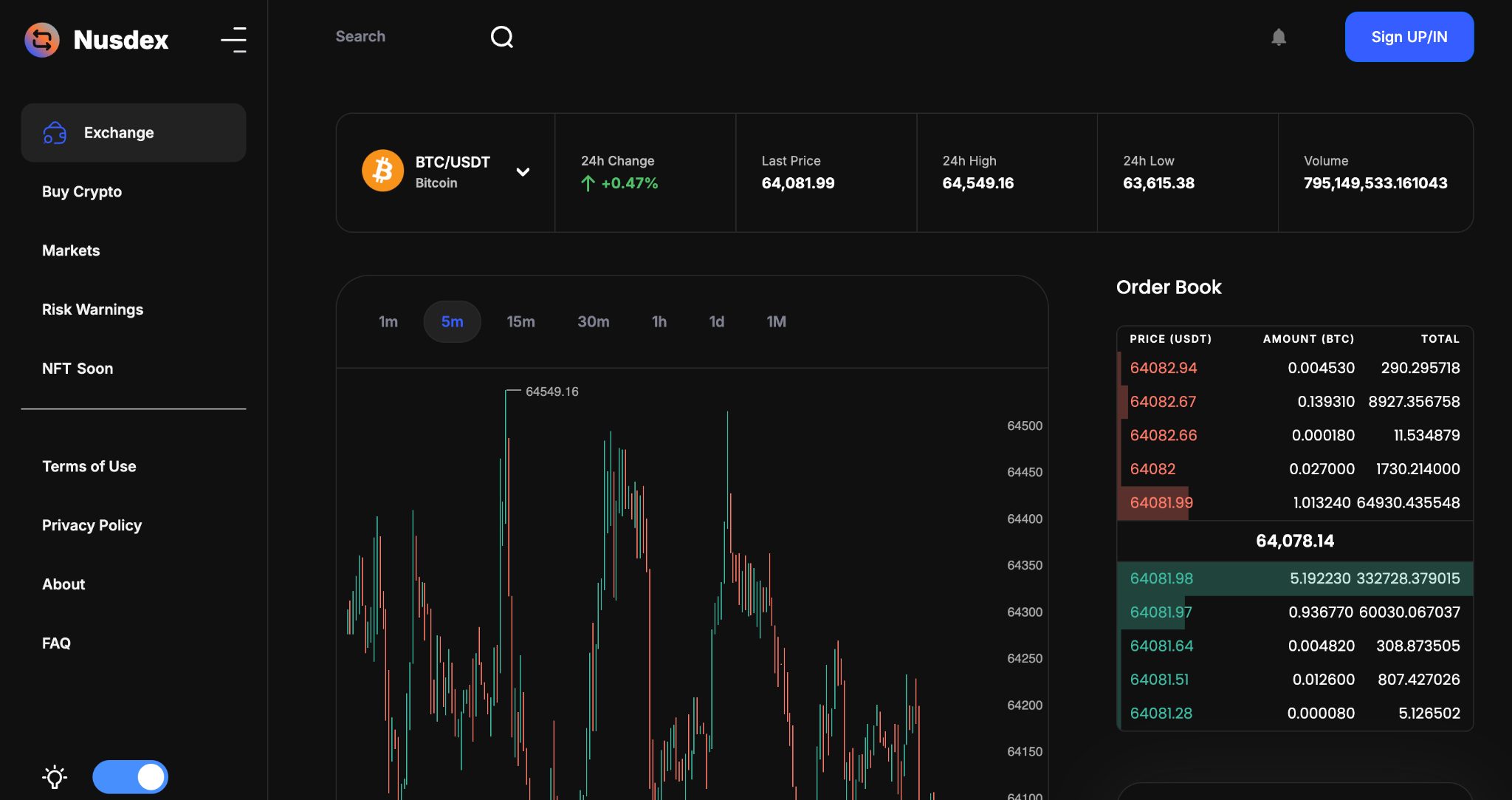Click the Nusdex logo icon

(42, 40)
